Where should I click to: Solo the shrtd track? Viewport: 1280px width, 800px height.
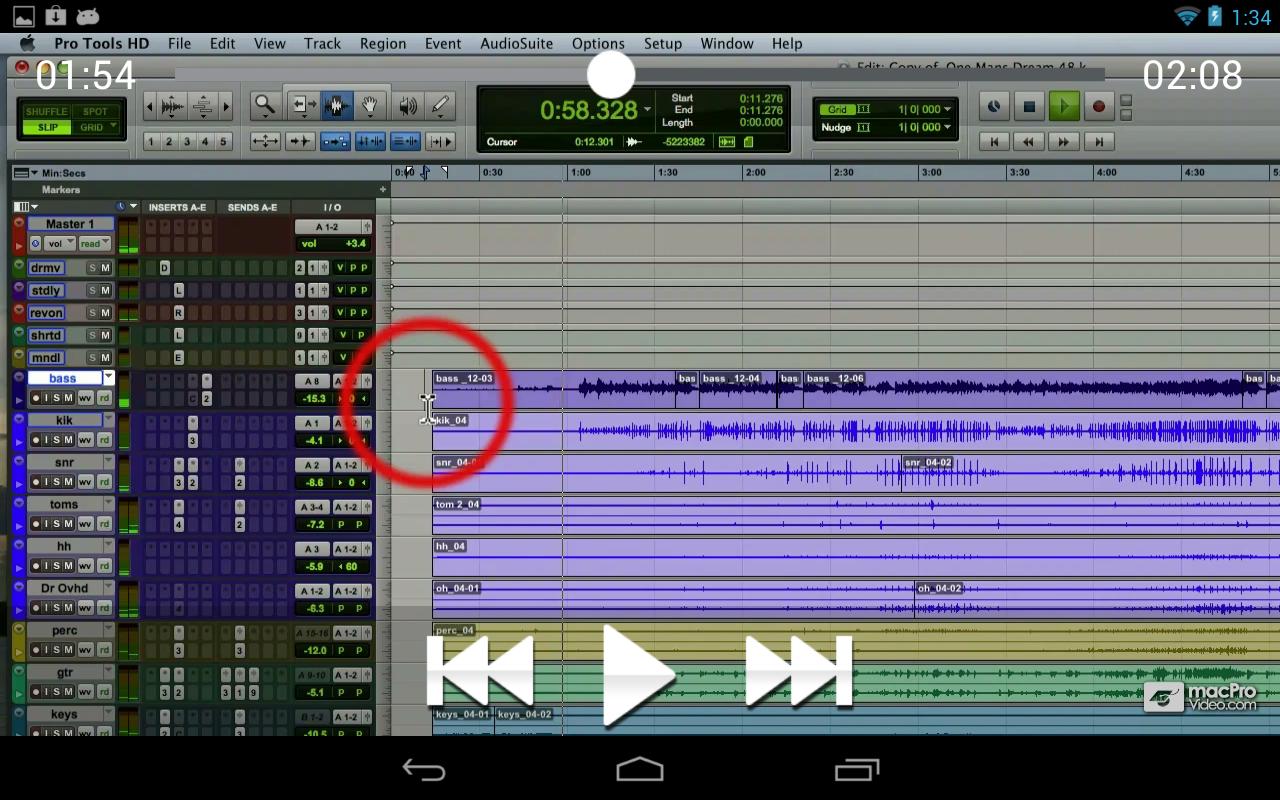click(x=92, y=335)
